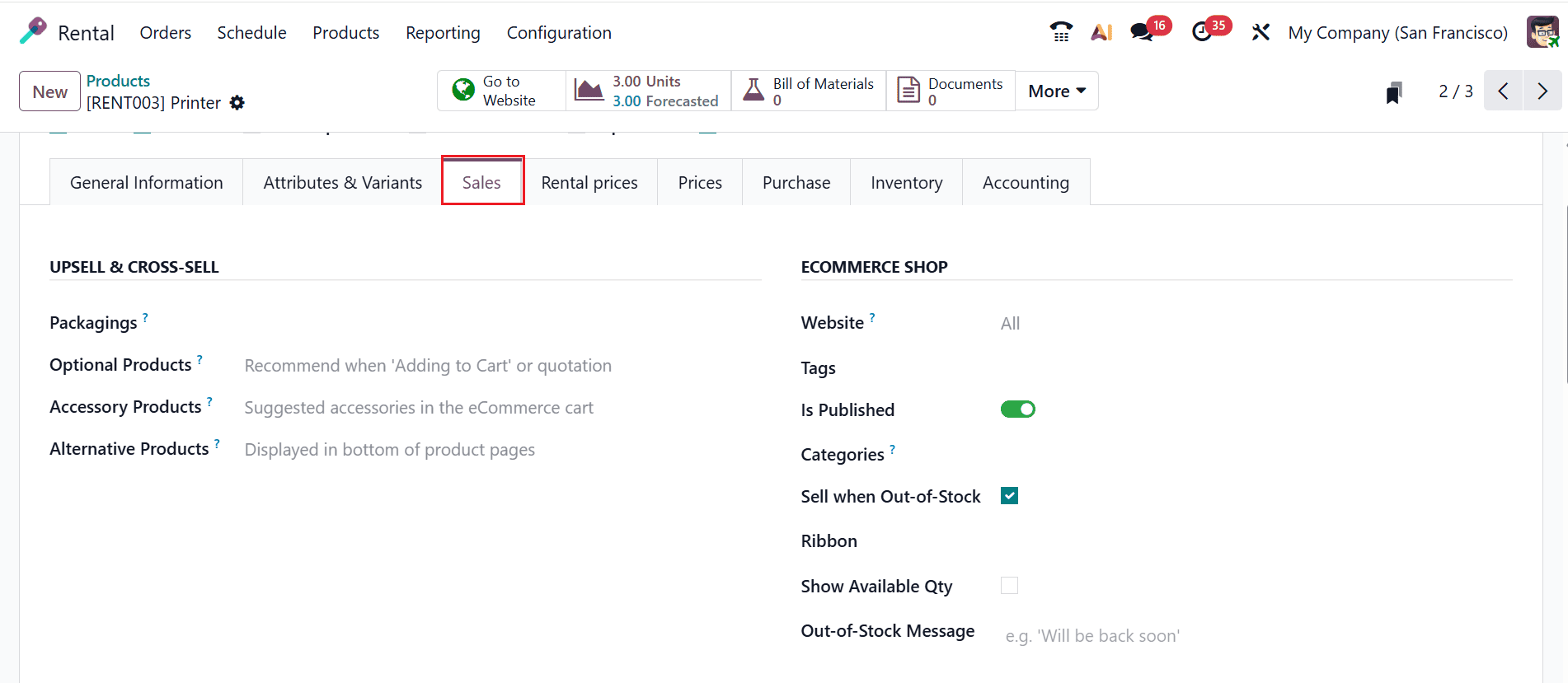Open the VoIP phone icon
This screenshot has height=683, width=1568.
[1060, 32]
